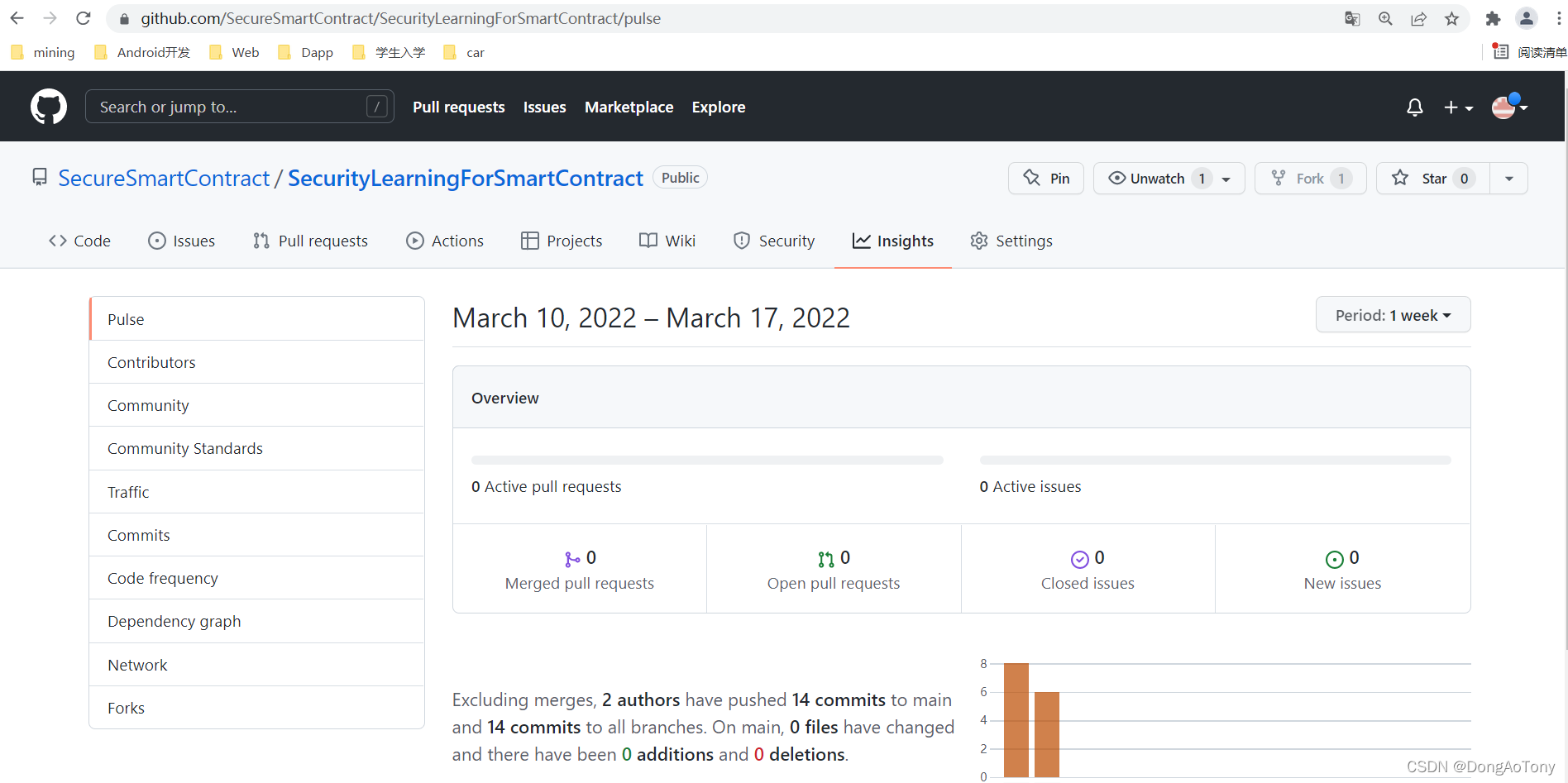Open Network in the insights sidebar

coord(257,665)
